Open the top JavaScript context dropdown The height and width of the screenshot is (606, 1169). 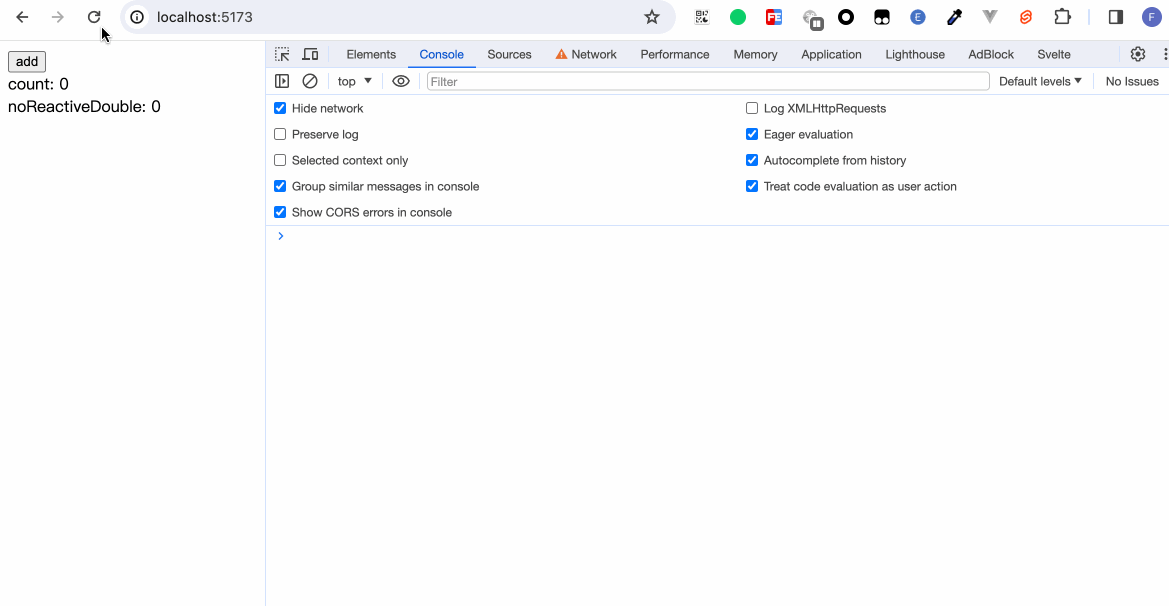point(354,81)
